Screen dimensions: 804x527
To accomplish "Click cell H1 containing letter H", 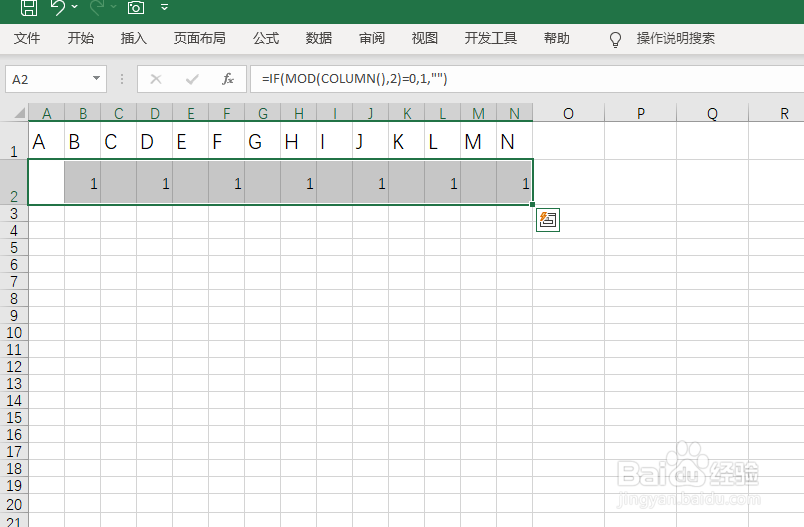I will (x=298, y=141).
